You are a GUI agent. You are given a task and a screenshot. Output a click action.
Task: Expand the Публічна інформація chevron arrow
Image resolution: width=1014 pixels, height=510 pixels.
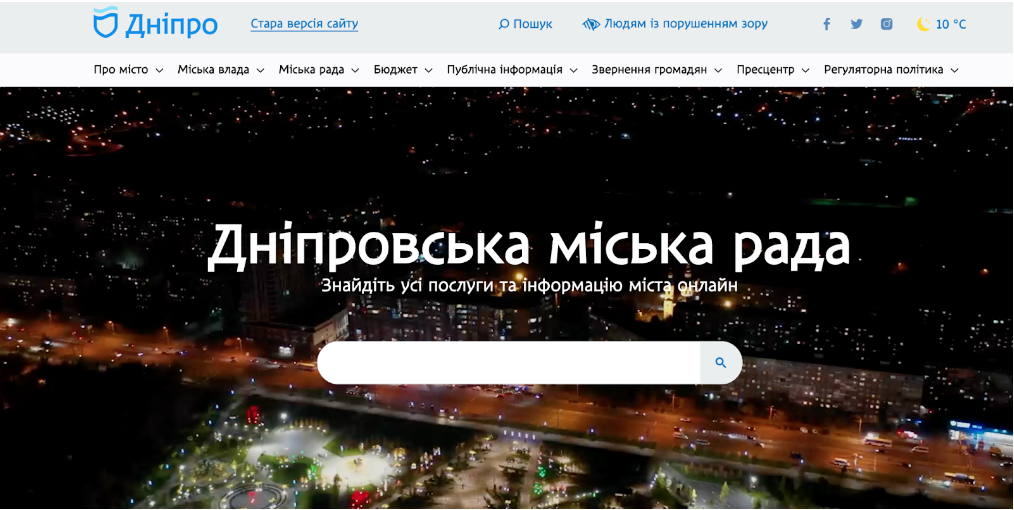click(573, 70)
